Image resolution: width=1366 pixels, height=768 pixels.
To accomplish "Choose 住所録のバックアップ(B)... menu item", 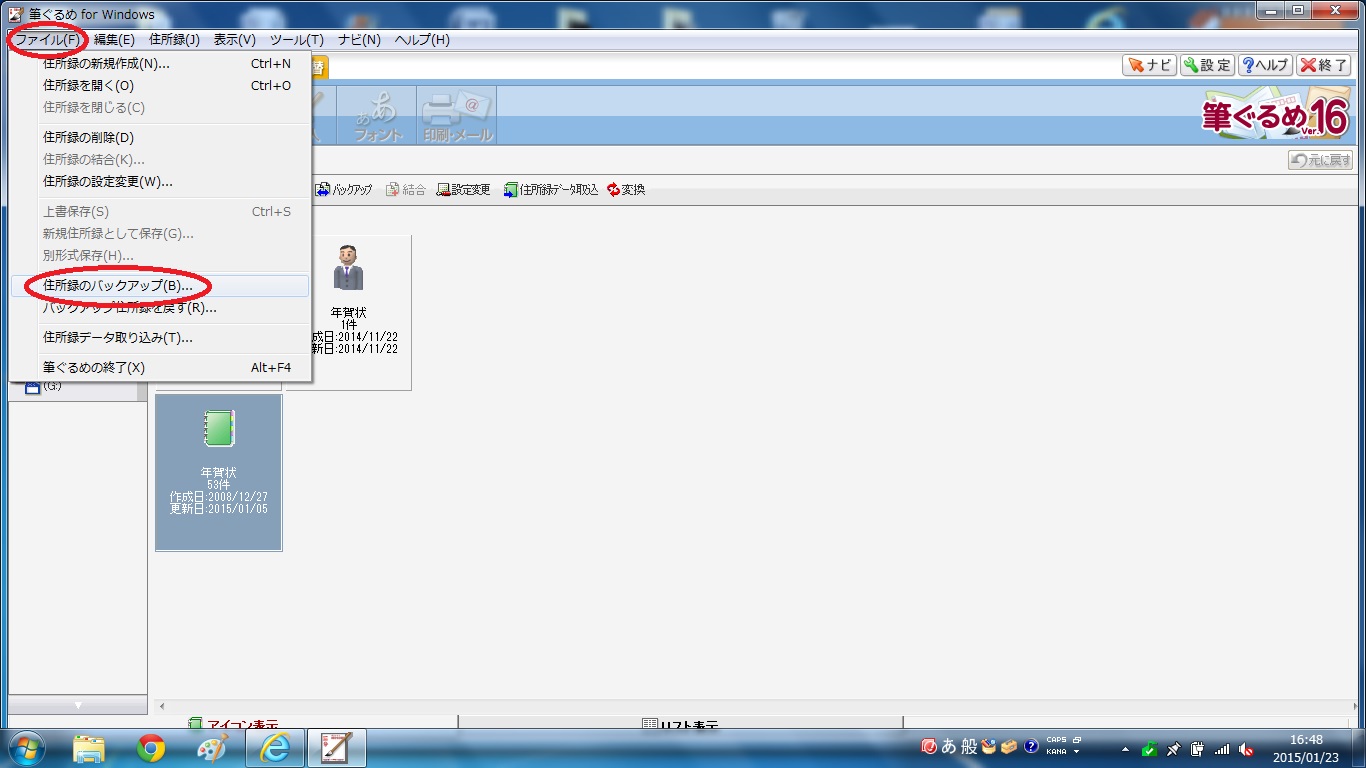I will 161,286.
